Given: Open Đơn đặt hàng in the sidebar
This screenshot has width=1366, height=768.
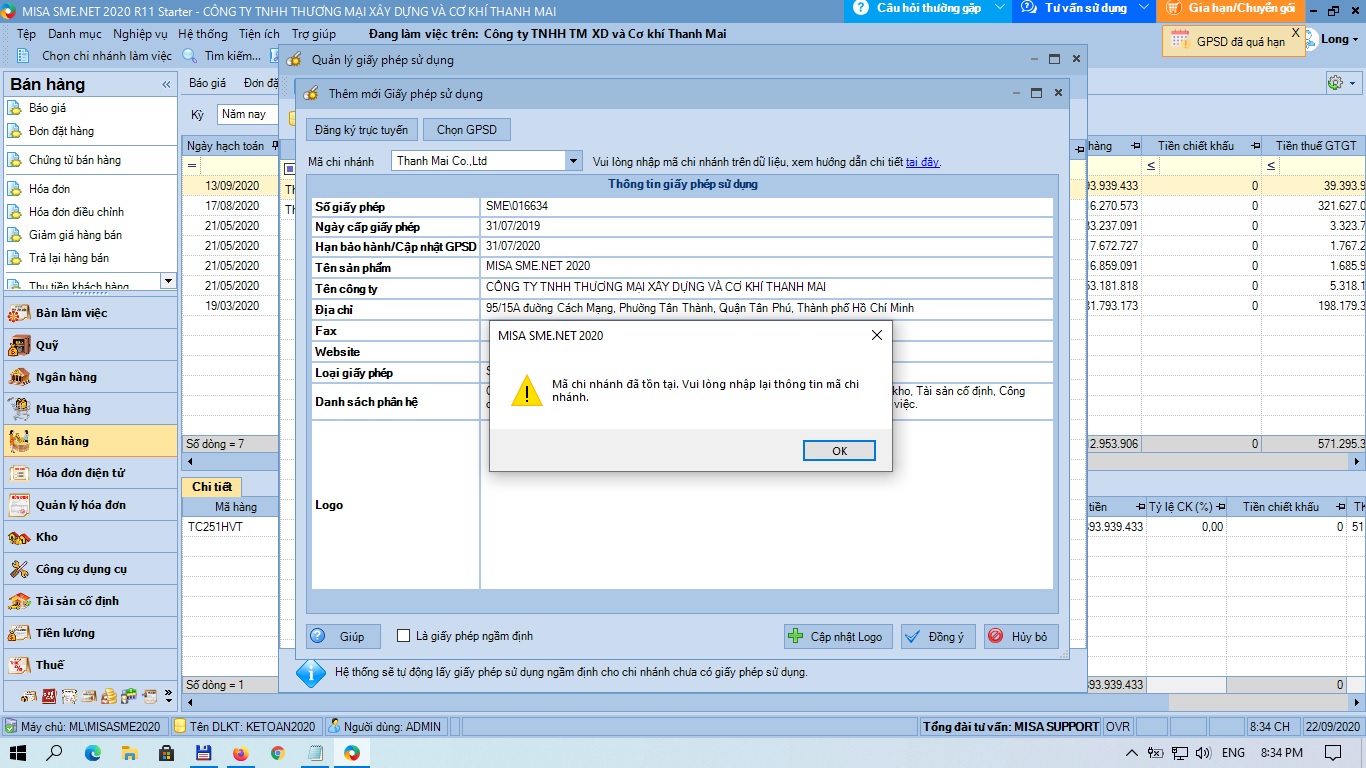Looking at the screenshot, I should (61, 131).
